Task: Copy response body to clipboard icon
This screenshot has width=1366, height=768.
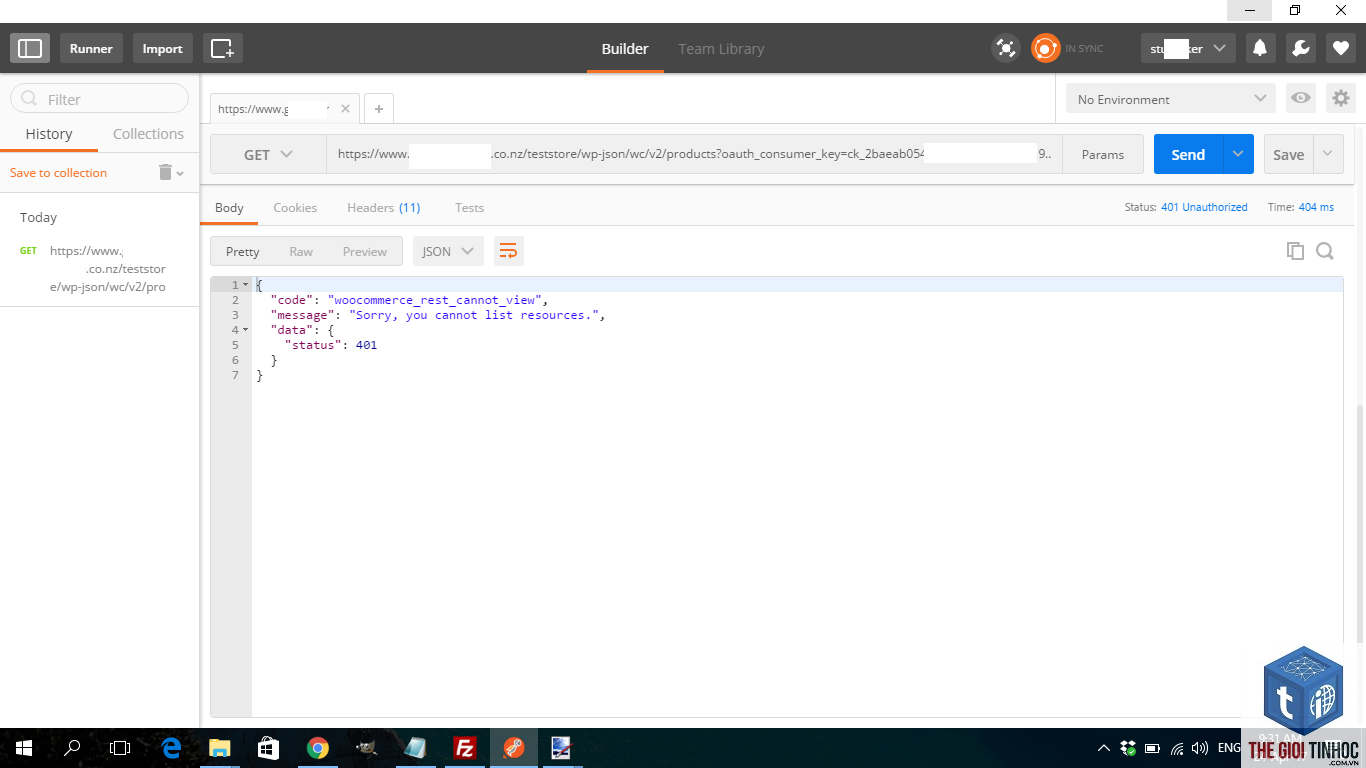Action: click(1295, 251)
